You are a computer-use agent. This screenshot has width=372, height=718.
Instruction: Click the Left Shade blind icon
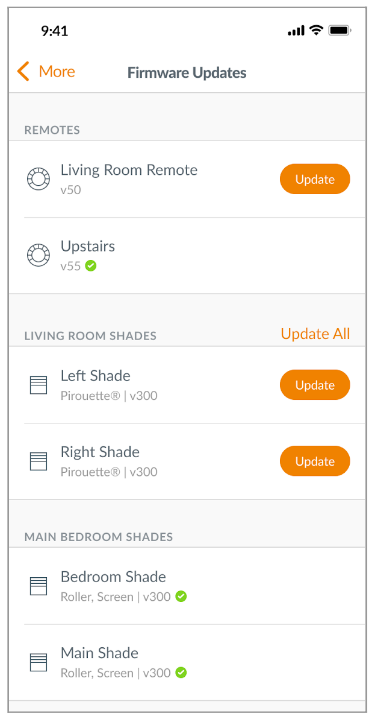(x=38, y=385)
